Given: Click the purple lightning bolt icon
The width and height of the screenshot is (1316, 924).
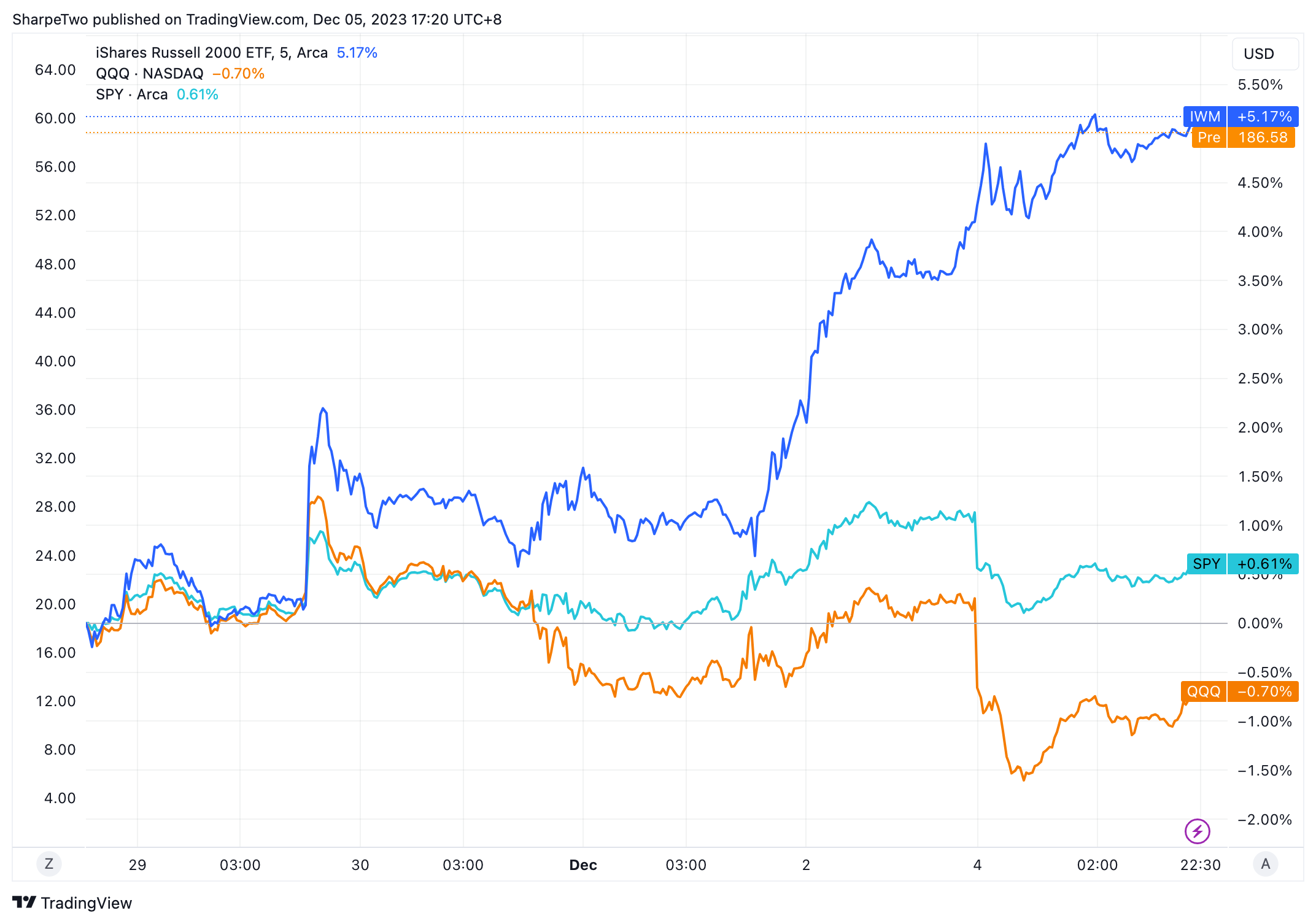Looking at the screenshot, I should (x=1197, y=832).
